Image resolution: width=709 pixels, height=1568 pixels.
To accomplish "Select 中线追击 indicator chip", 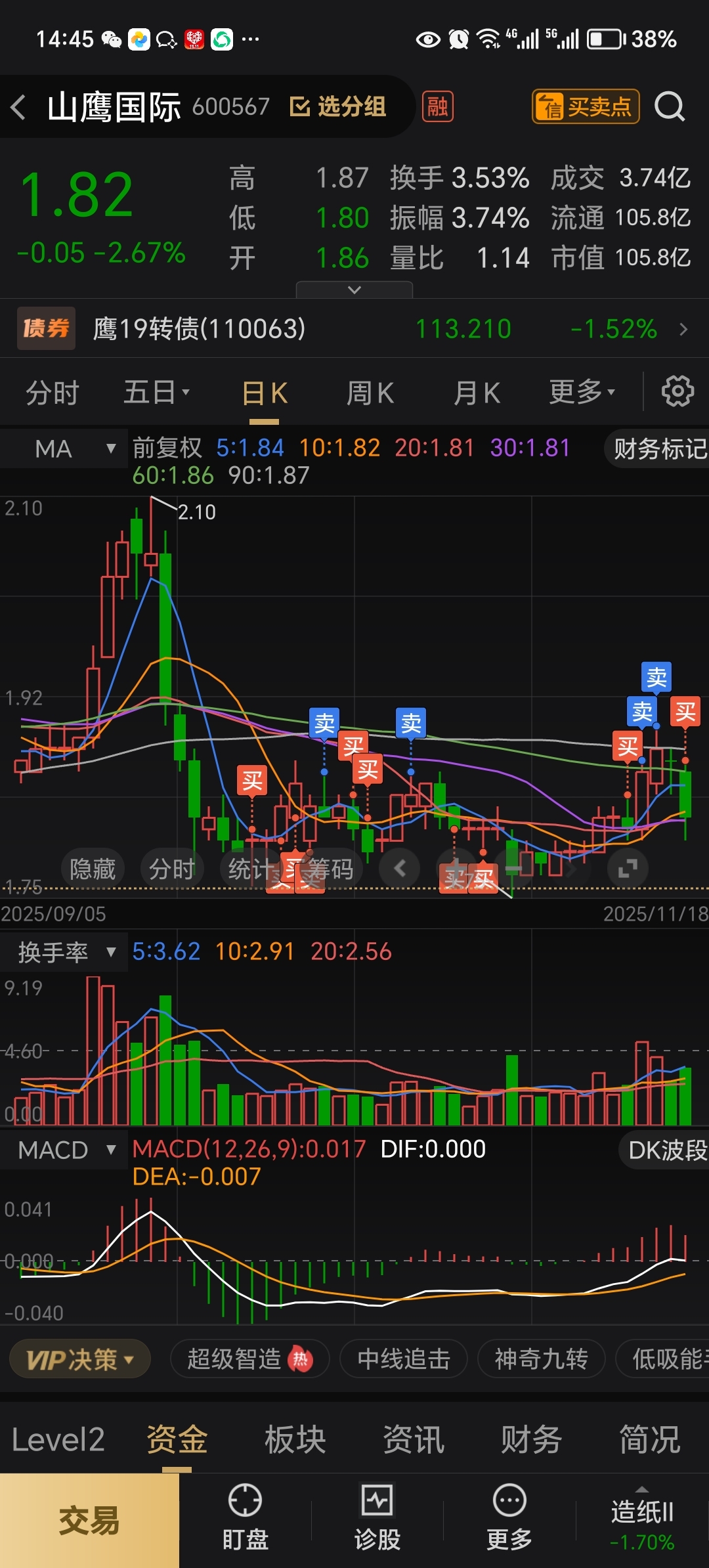I will point(404,1359).
